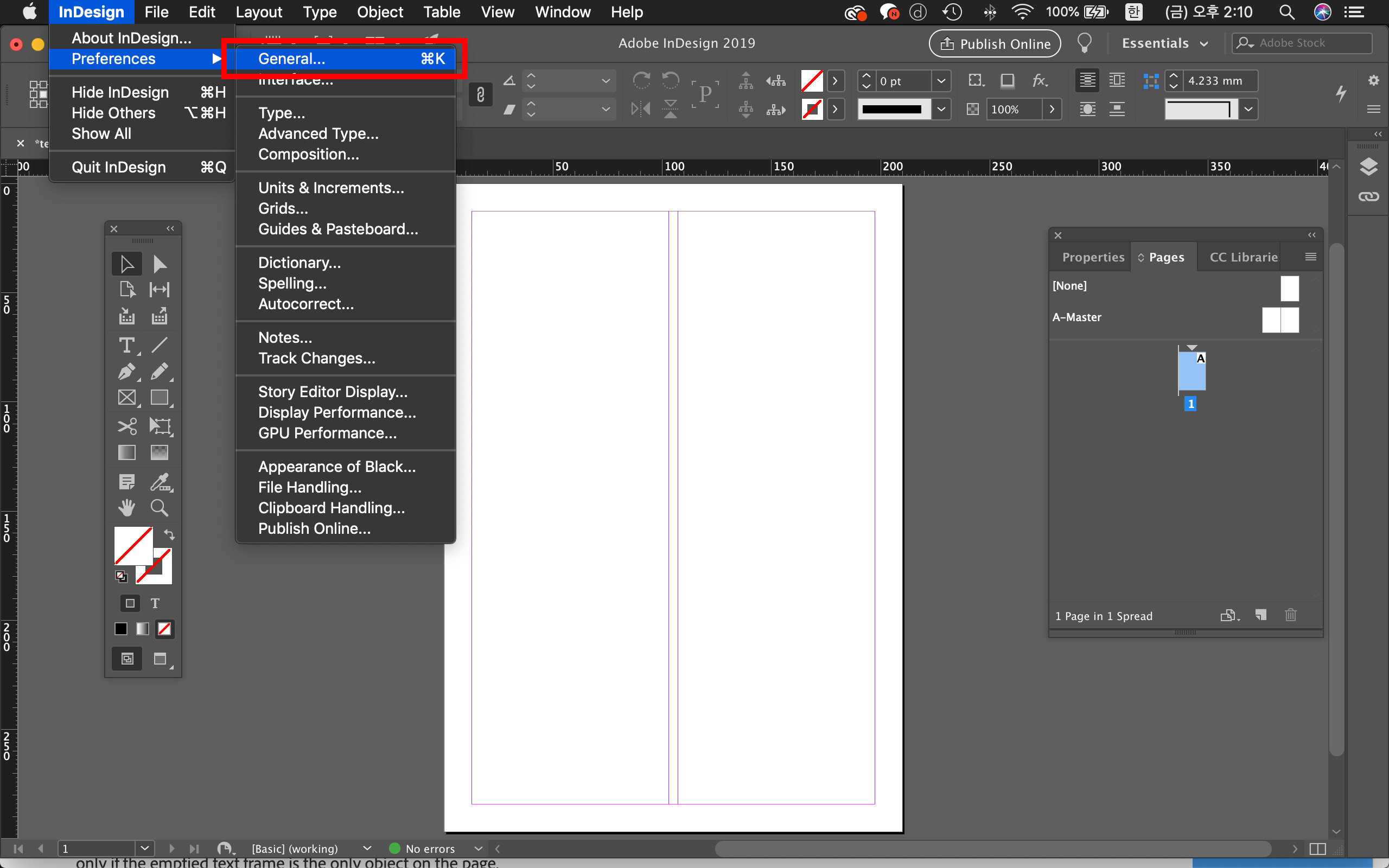
Task: Apply color black swatch button
Action: [120, 629]
